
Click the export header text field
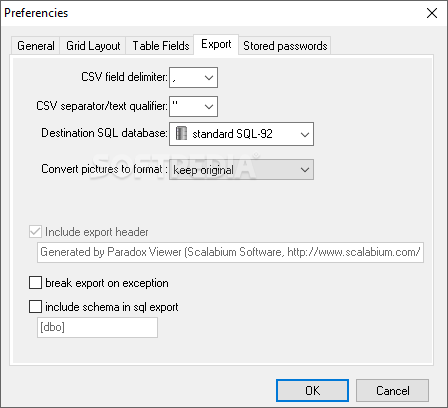[230, 252]
